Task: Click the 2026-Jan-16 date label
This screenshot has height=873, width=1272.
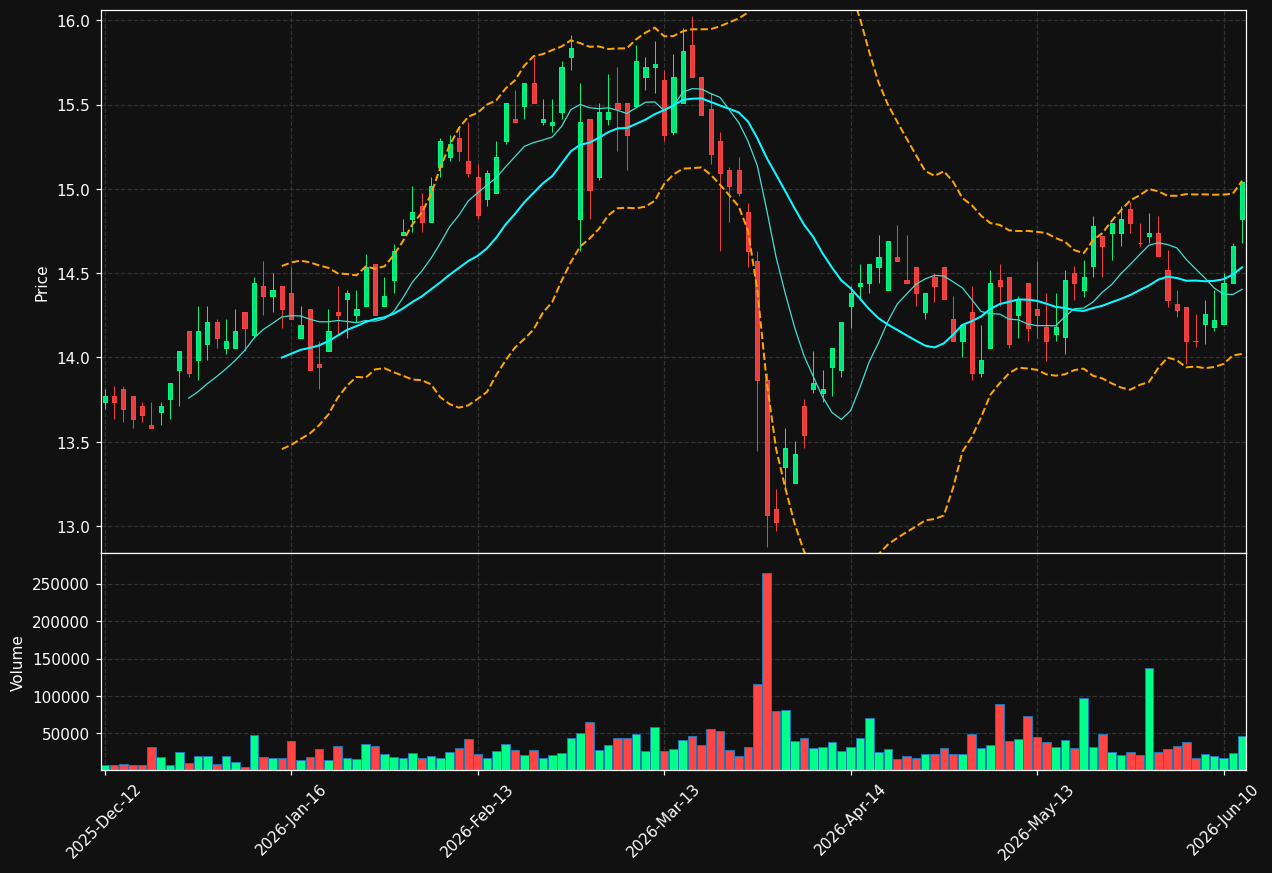Action: click(x=291, y=820)
